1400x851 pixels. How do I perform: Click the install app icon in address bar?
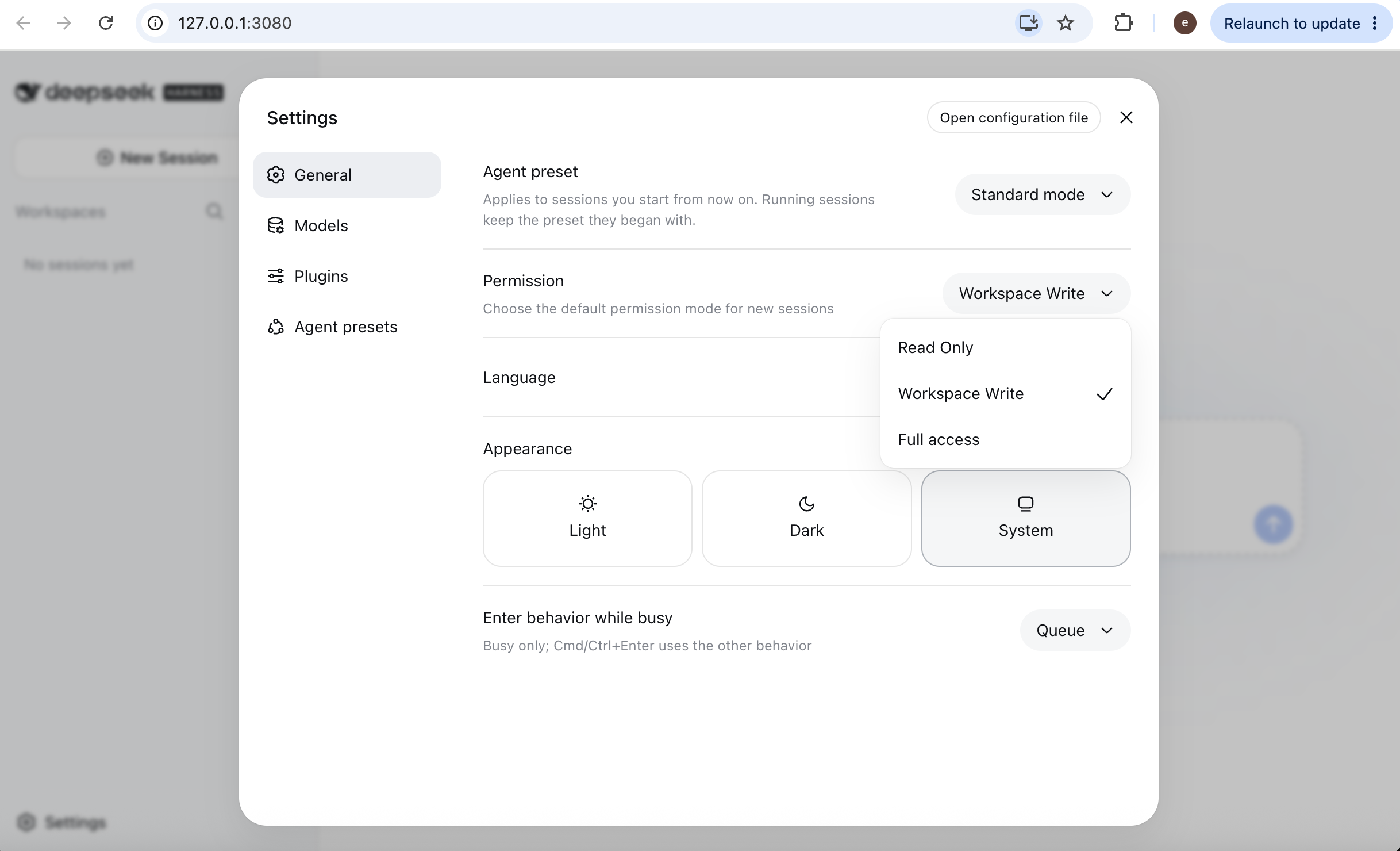click(1028, 23)
